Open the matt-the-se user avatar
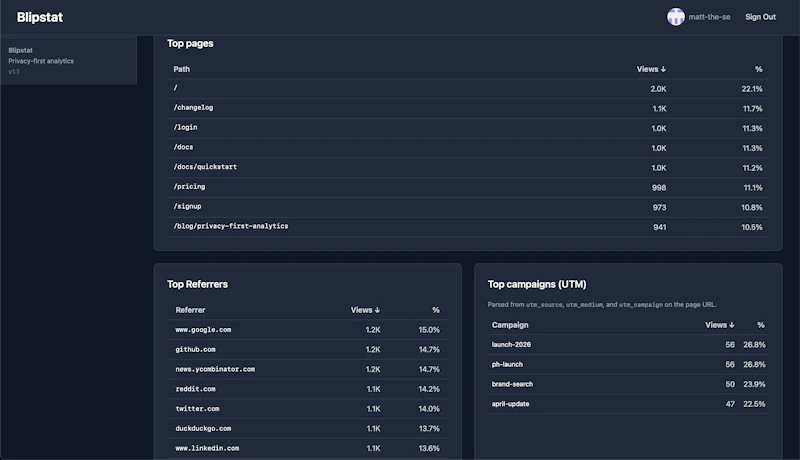This screenshot has height=460, width=800. tap(676, 17)
